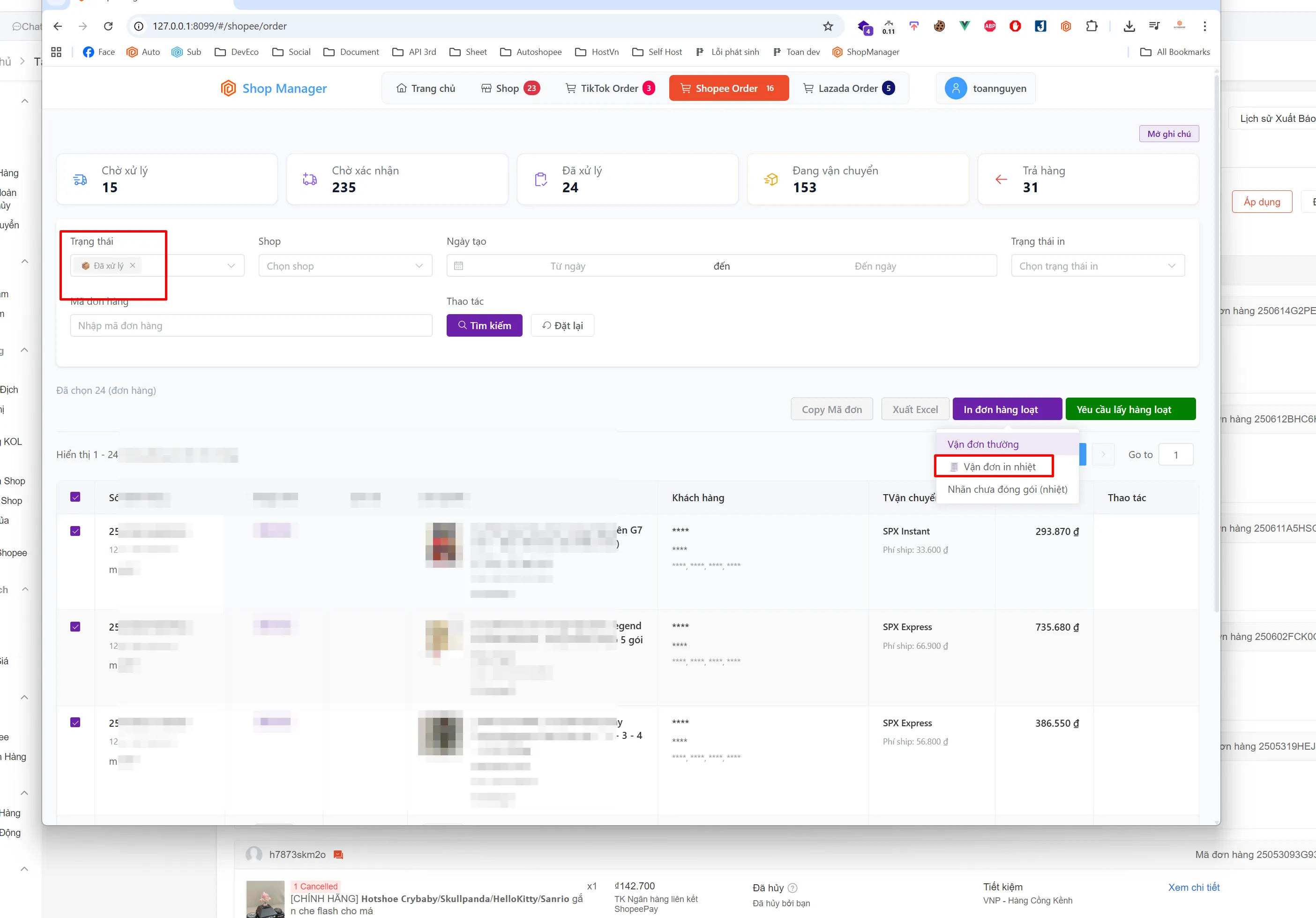Open the bookmarks bar apps grid icon
This screenshot has height=918, width=1316.
click(x=56, y=52)
